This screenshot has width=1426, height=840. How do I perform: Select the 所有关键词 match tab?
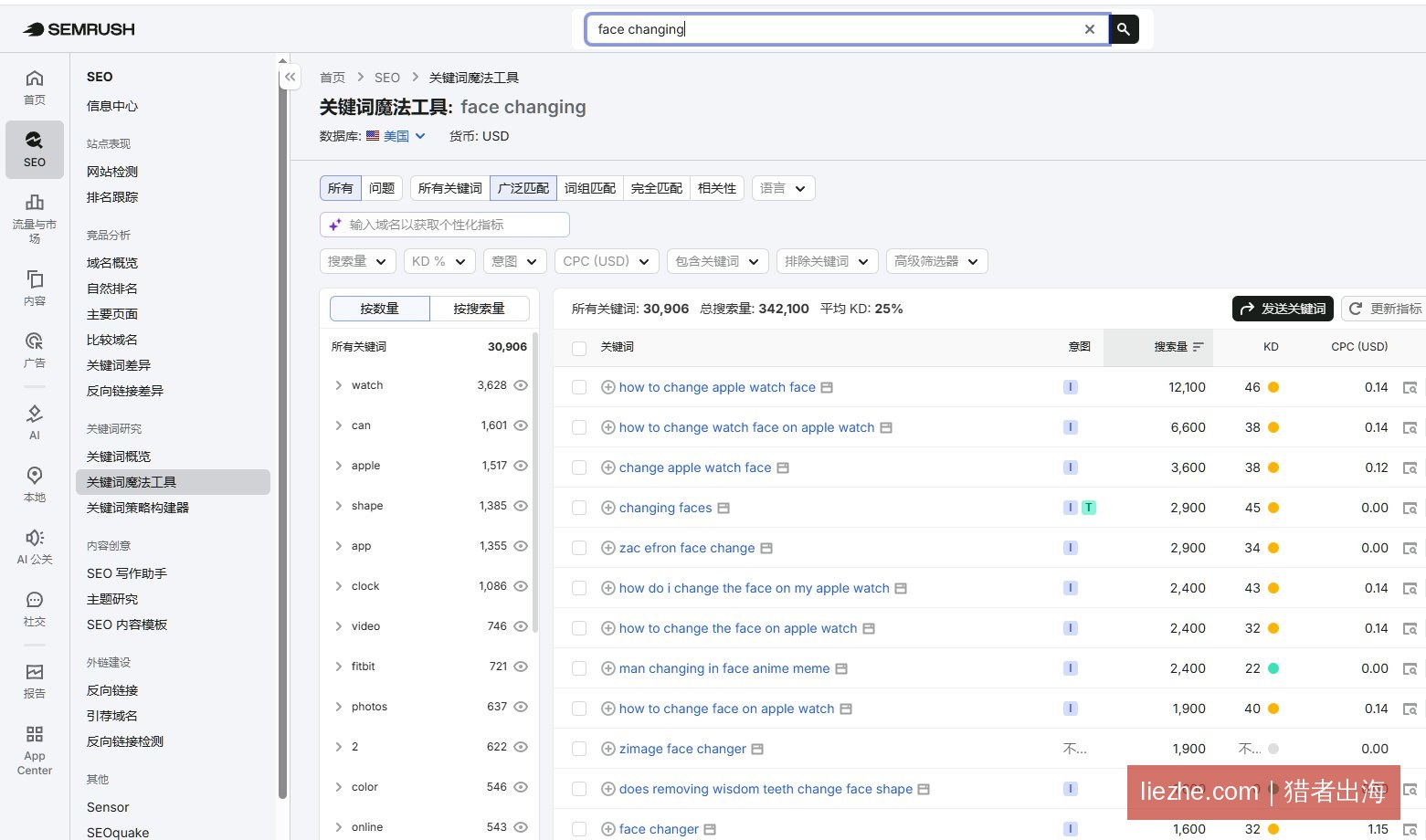tap(450, 188)
